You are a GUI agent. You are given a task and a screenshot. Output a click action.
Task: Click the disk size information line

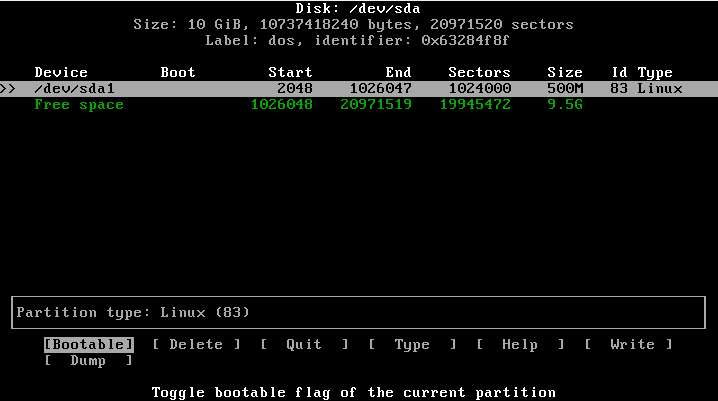point(354,24)
